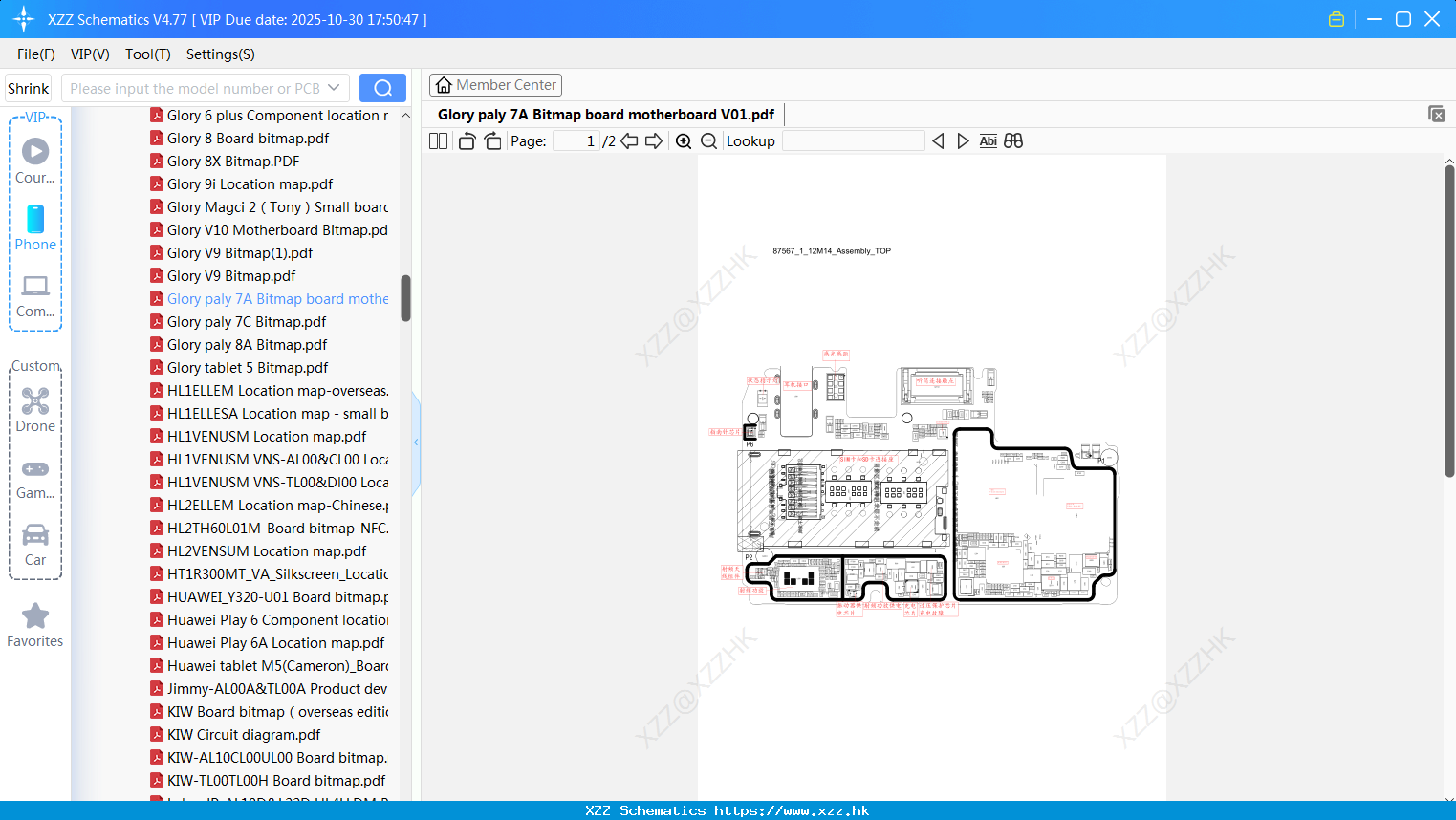Open HL1ELLEM Location map-overseas file
Image resolution: width=1456 pixels, height=820 pixels.
(277, 390)
